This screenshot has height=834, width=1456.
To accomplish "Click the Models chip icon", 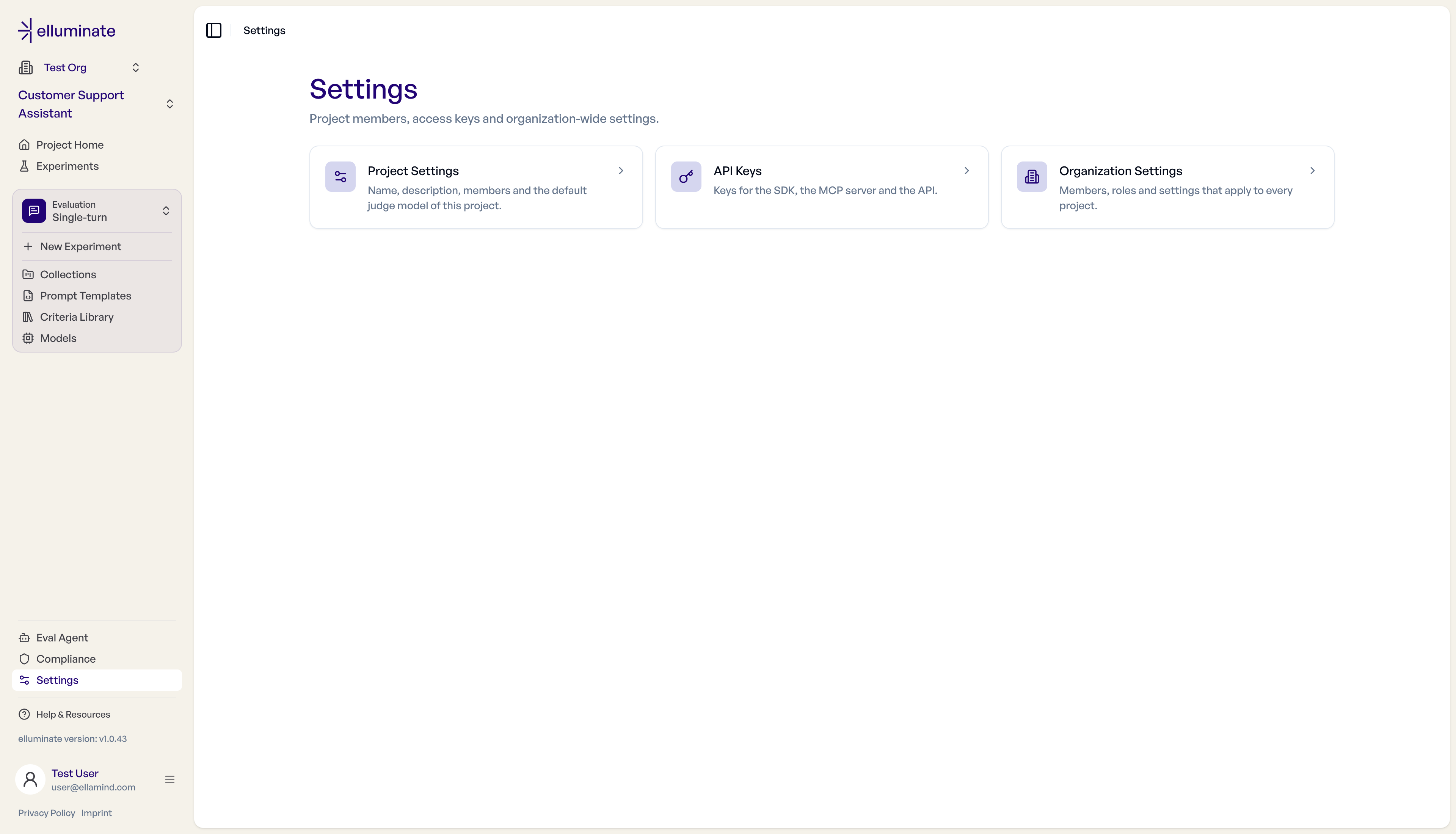I will point(28,338).
